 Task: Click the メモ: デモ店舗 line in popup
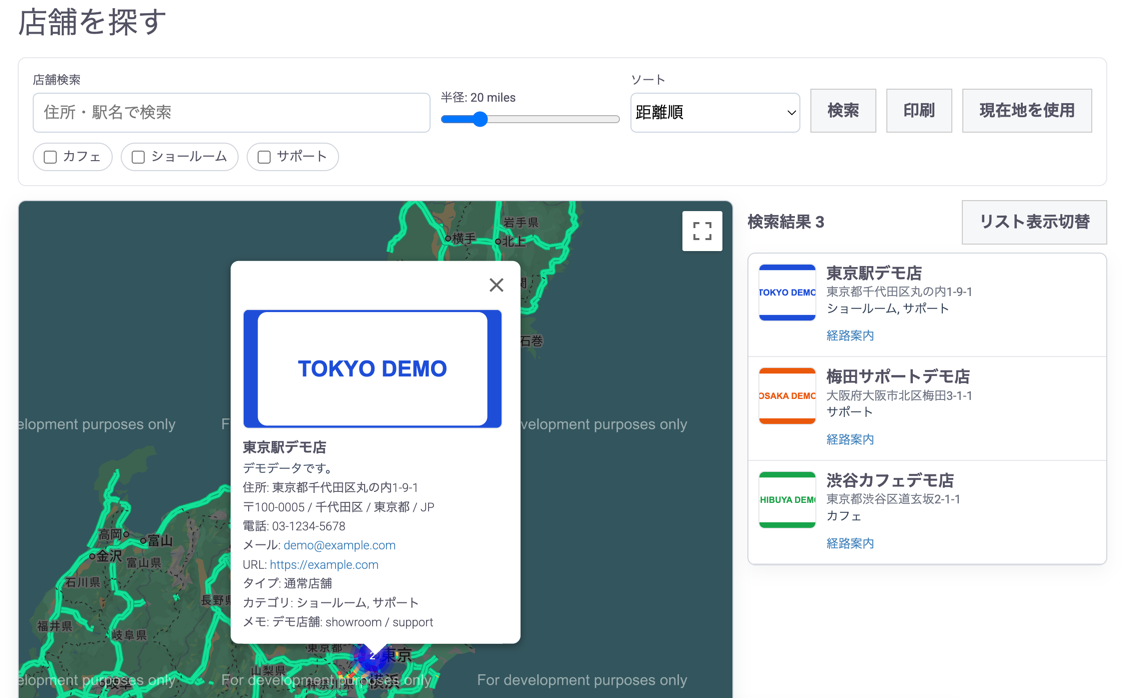[338, 622]
